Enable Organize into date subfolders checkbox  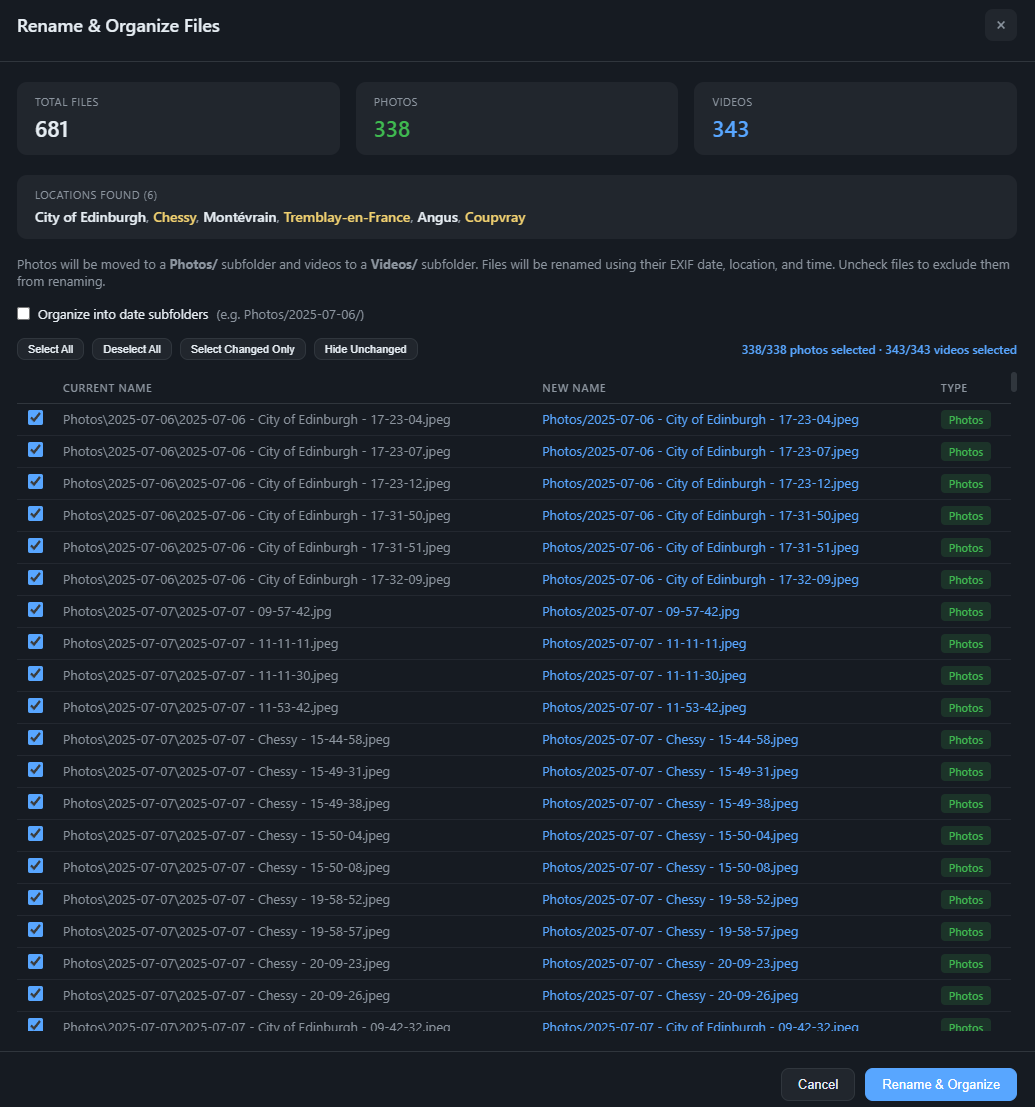tap(24, 314)
